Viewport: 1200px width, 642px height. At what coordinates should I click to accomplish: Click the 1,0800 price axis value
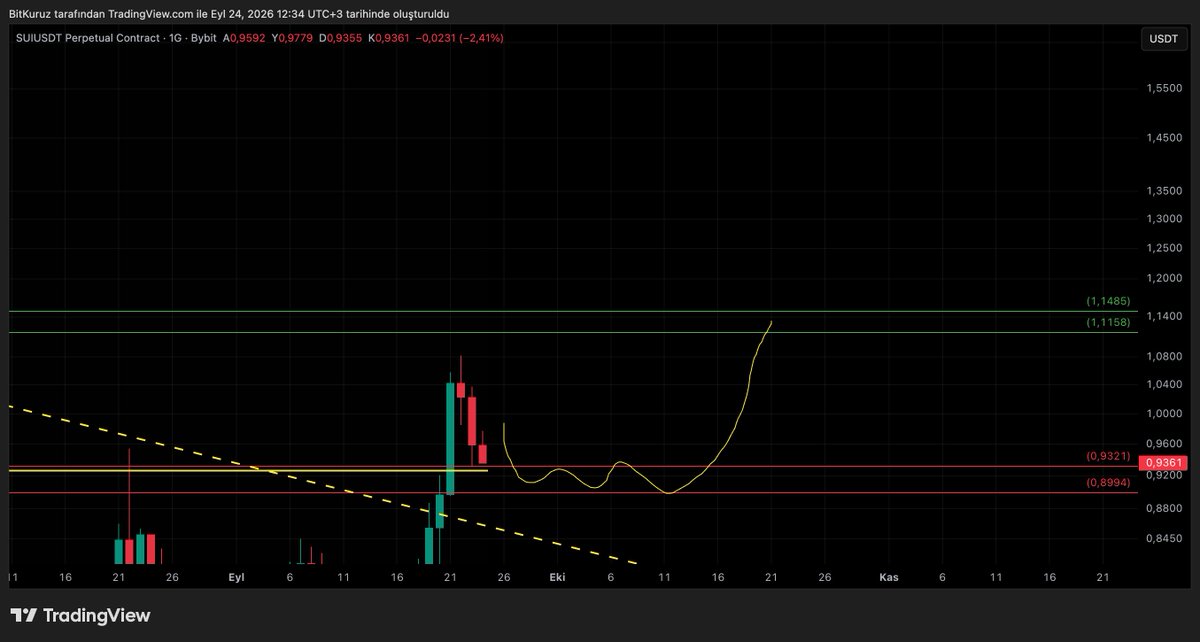[x=1164, y=356]
